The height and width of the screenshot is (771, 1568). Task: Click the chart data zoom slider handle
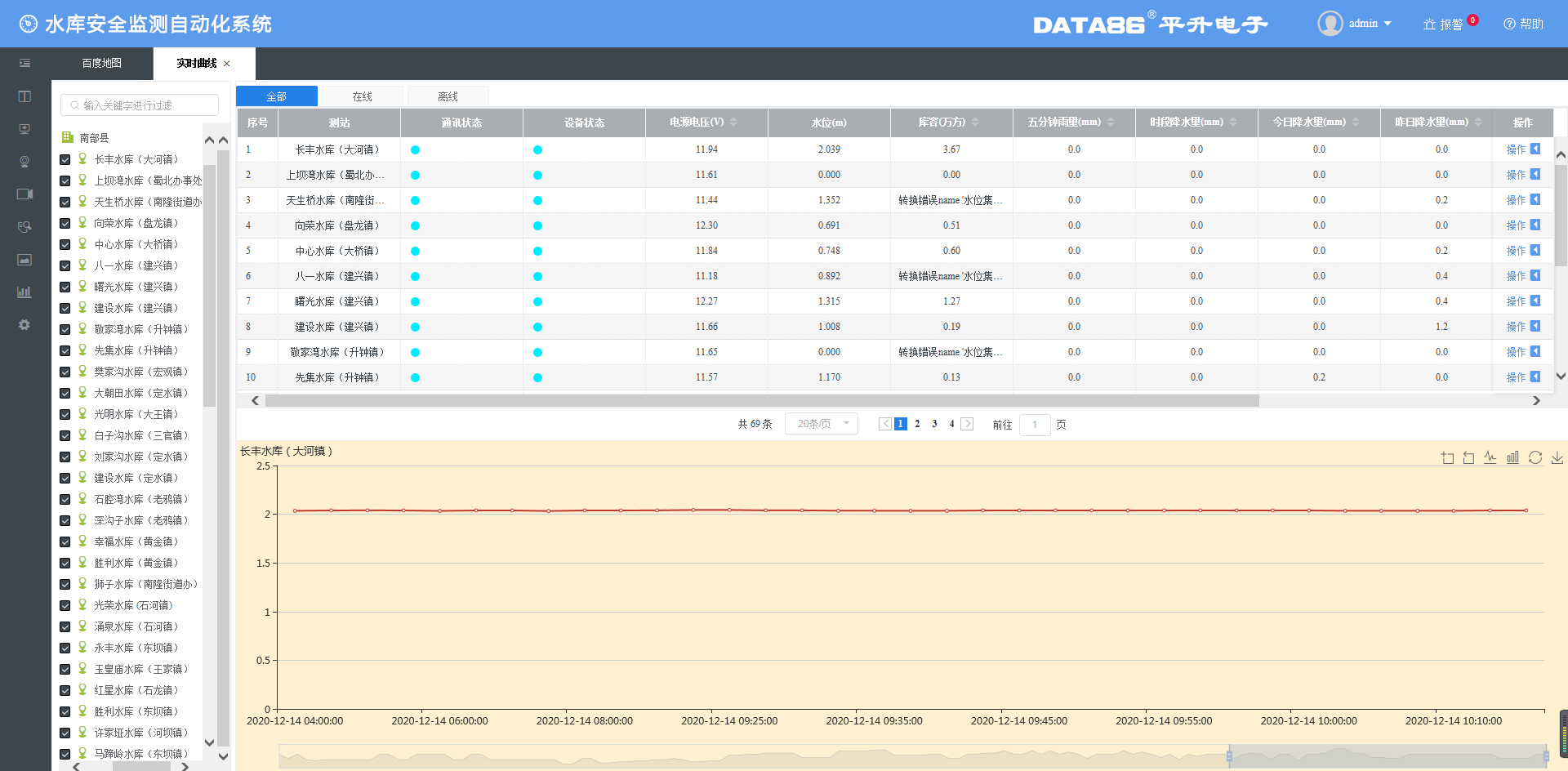1229,756
